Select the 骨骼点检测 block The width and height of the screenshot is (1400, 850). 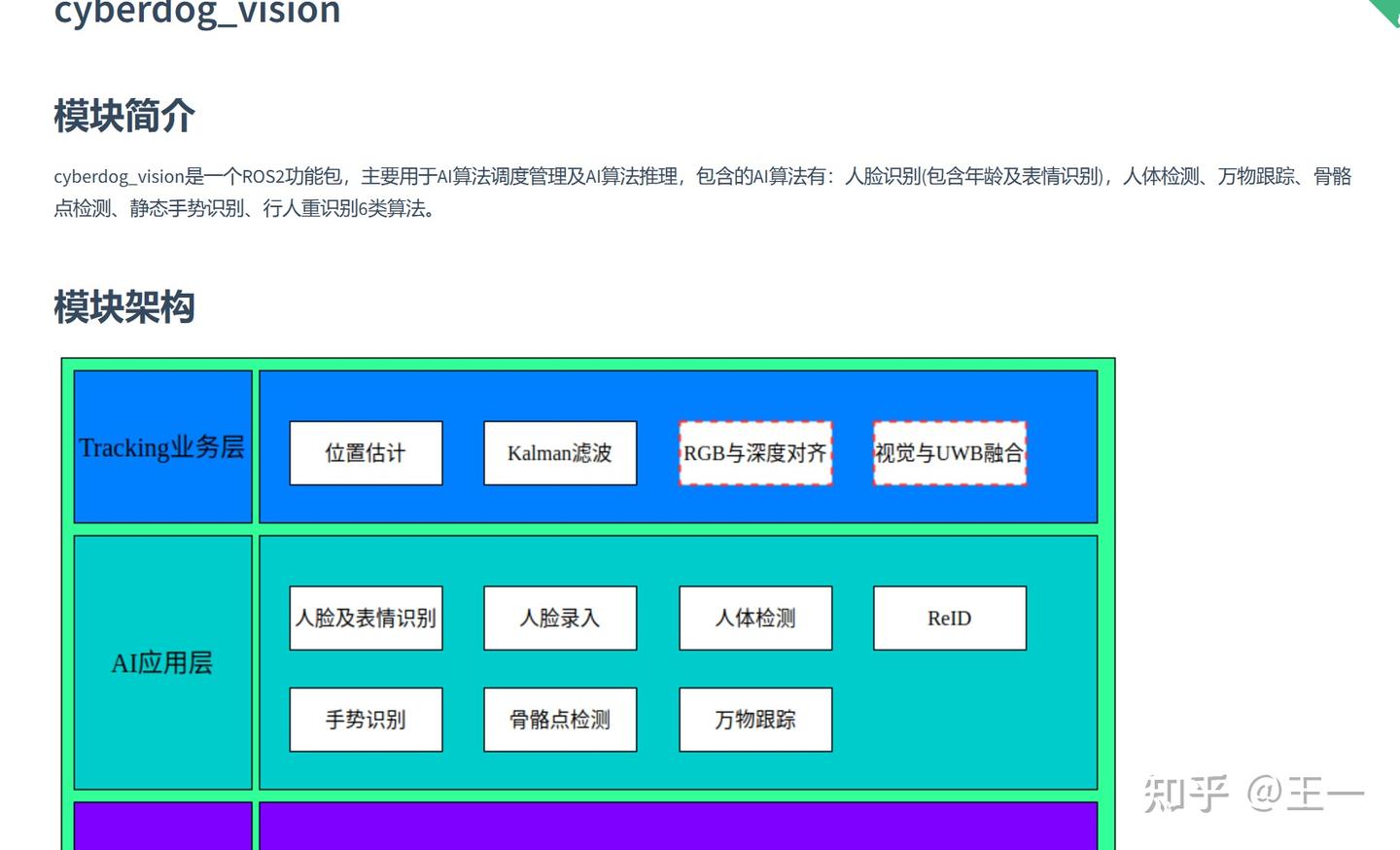(x=560, y=720)
